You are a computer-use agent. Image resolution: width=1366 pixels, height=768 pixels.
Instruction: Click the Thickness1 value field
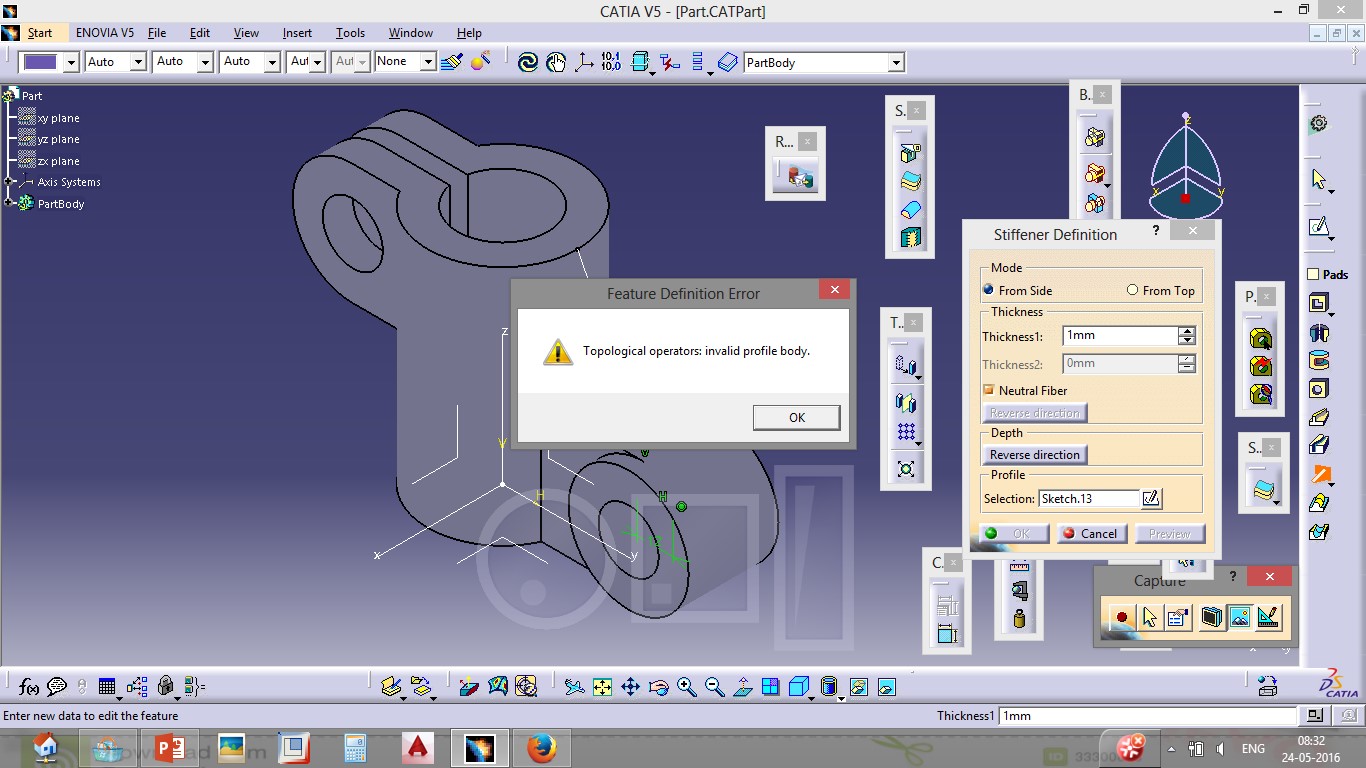point(1119,336)
